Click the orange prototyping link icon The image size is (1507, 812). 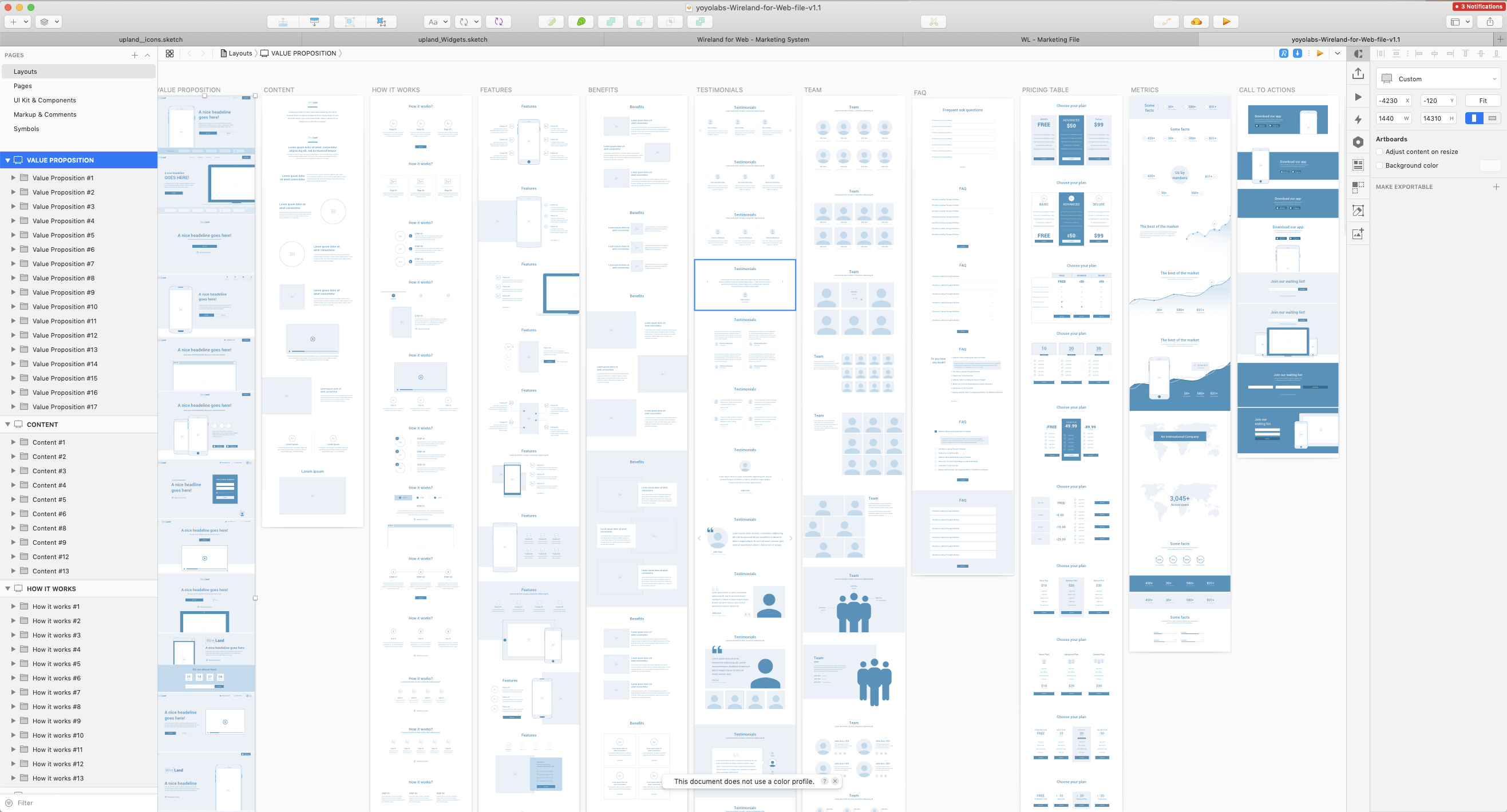pyautogui.click(x=1166, y=22)
